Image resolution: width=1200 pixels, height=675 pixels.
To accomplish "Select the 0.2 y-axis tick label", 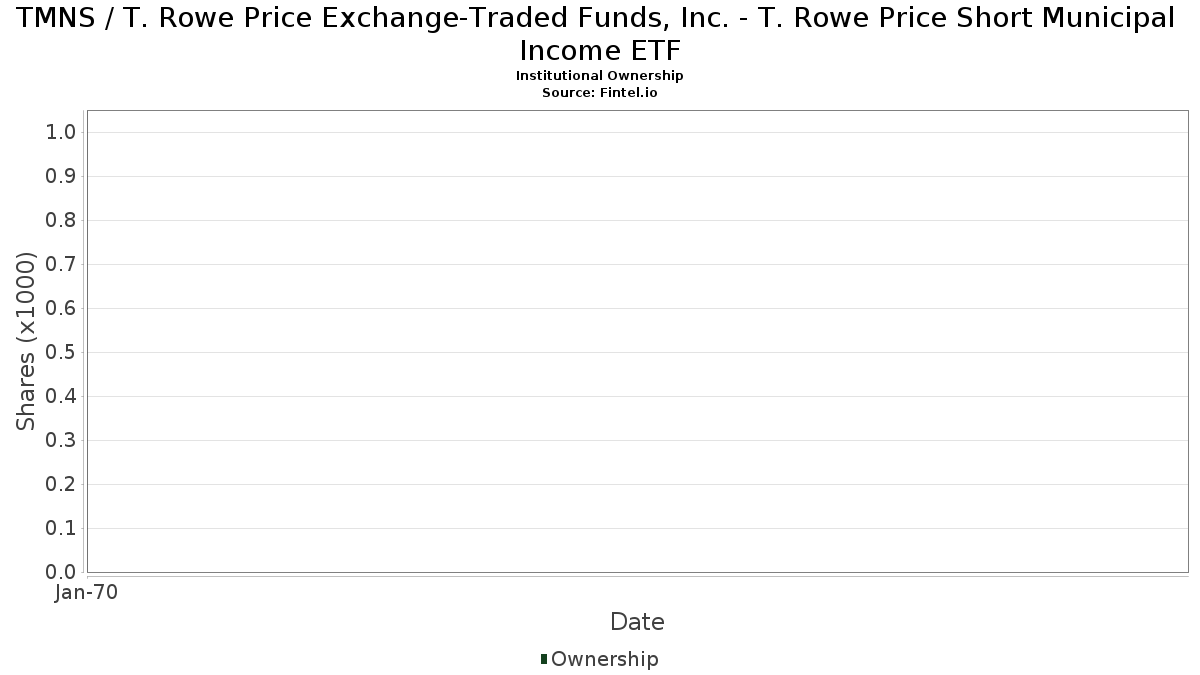I will pos(61,485).
